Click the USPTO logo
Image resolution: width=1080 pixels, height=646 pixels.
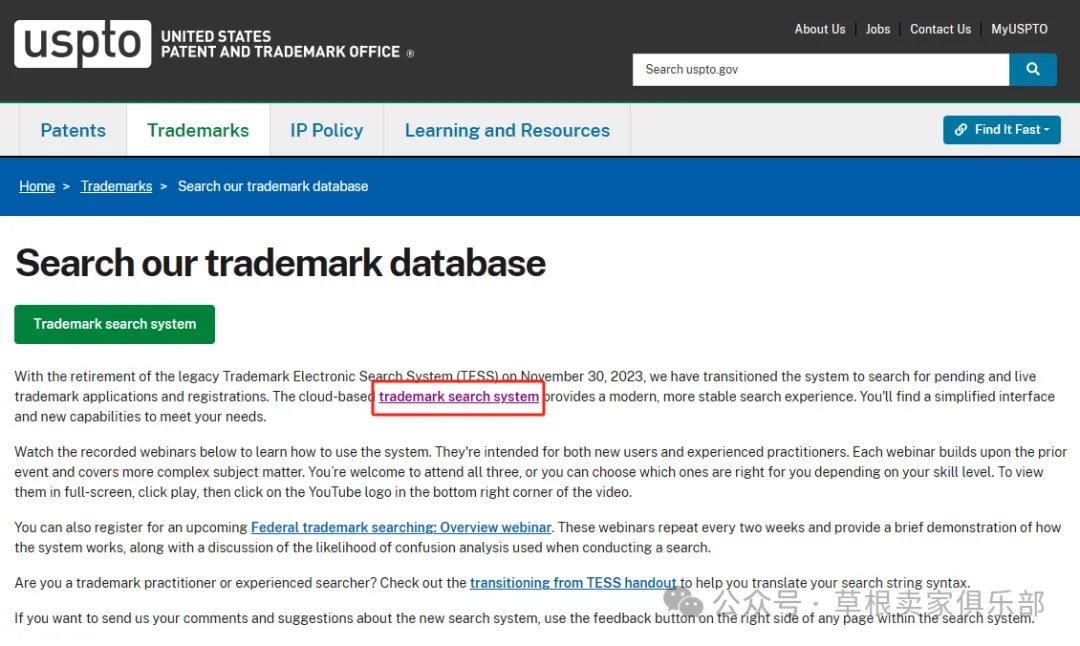pos(83,44)
